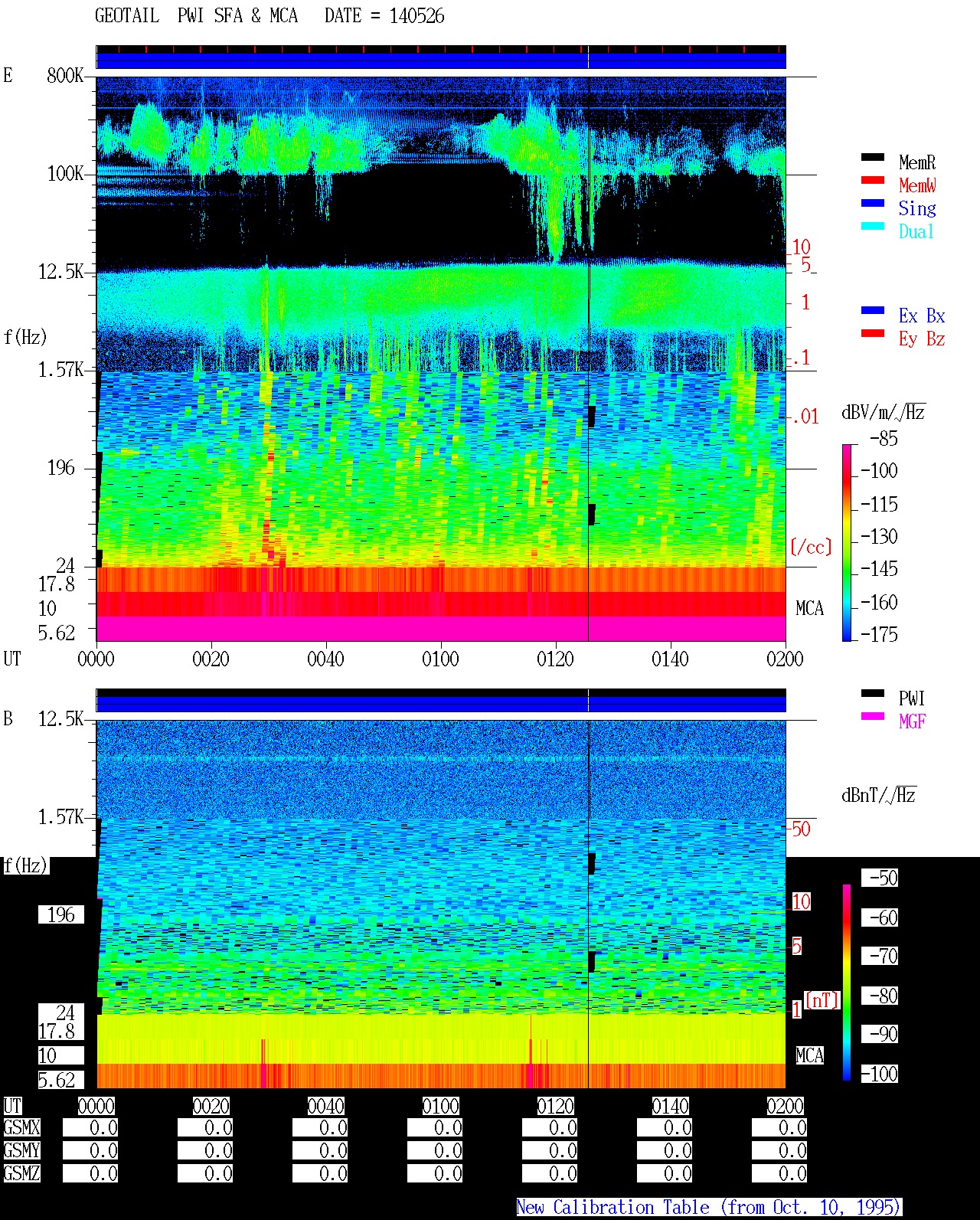Click the 'MemR' legend label
980x1220 pixels.
(x=917, y=162)
